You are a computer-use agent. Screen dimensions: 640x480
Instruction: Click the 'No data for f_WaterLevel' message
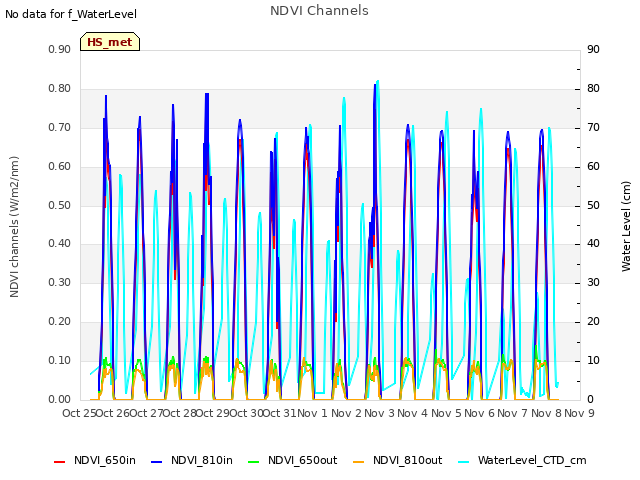(x=71, y=14)
